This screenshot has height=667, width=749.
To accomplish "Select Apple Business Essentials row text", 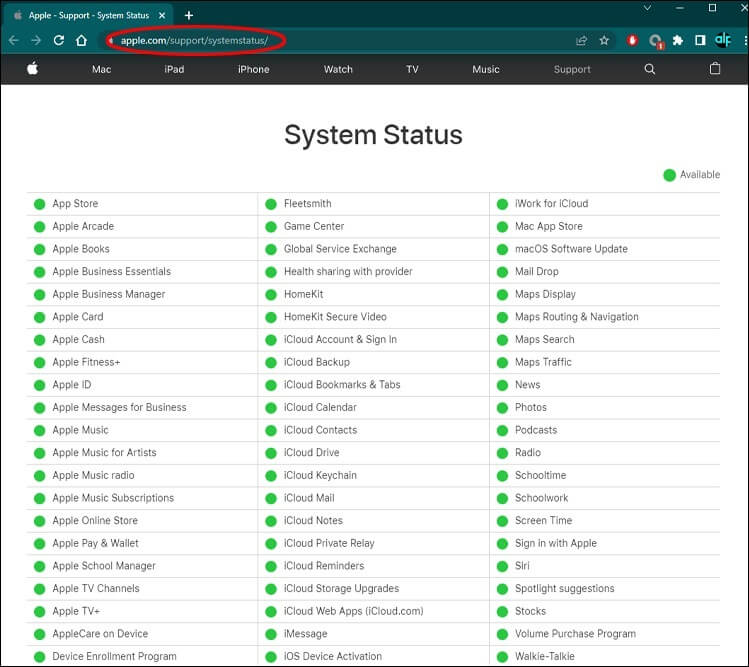I will 111,271.
